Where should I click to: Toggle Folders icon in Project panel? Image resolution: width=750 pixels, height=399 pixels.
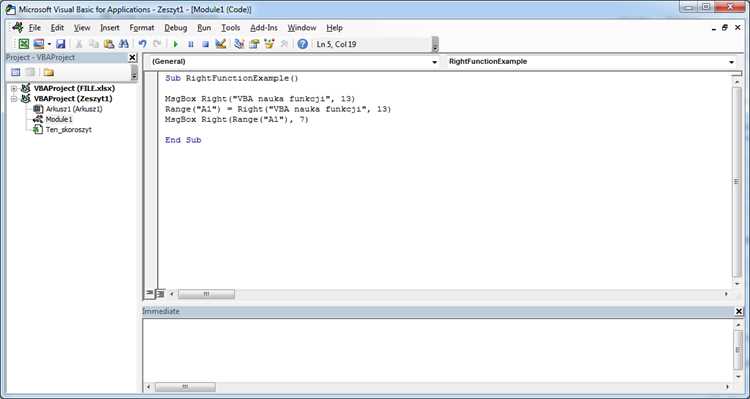point(48,72)
